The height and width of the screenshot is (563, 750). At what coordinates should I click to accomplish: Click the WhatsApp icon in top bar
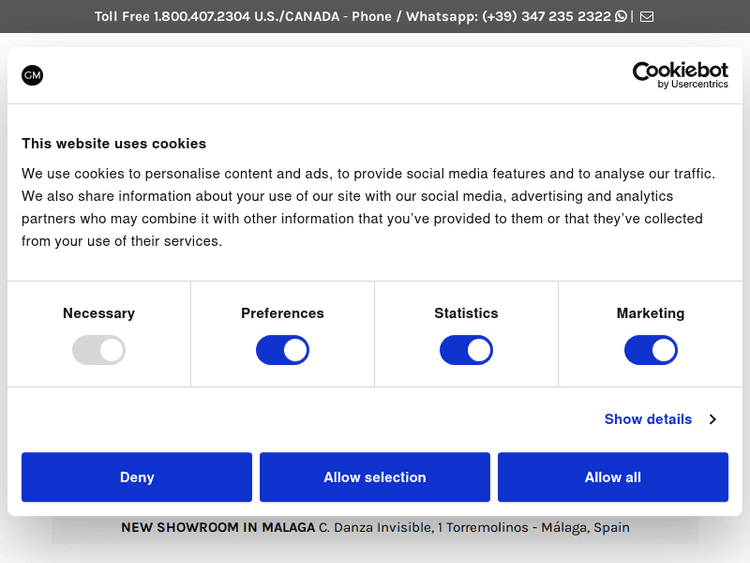click(x=621, y=16)
